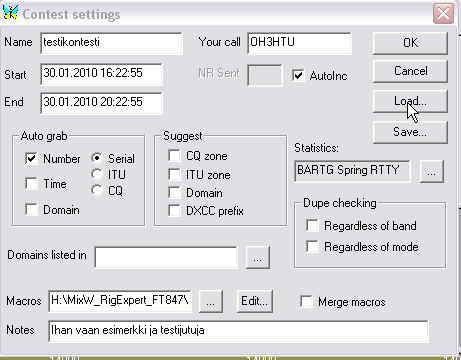Click the Save... button
Viewport: 461px width, 360px height.
[x=410, y=132]
